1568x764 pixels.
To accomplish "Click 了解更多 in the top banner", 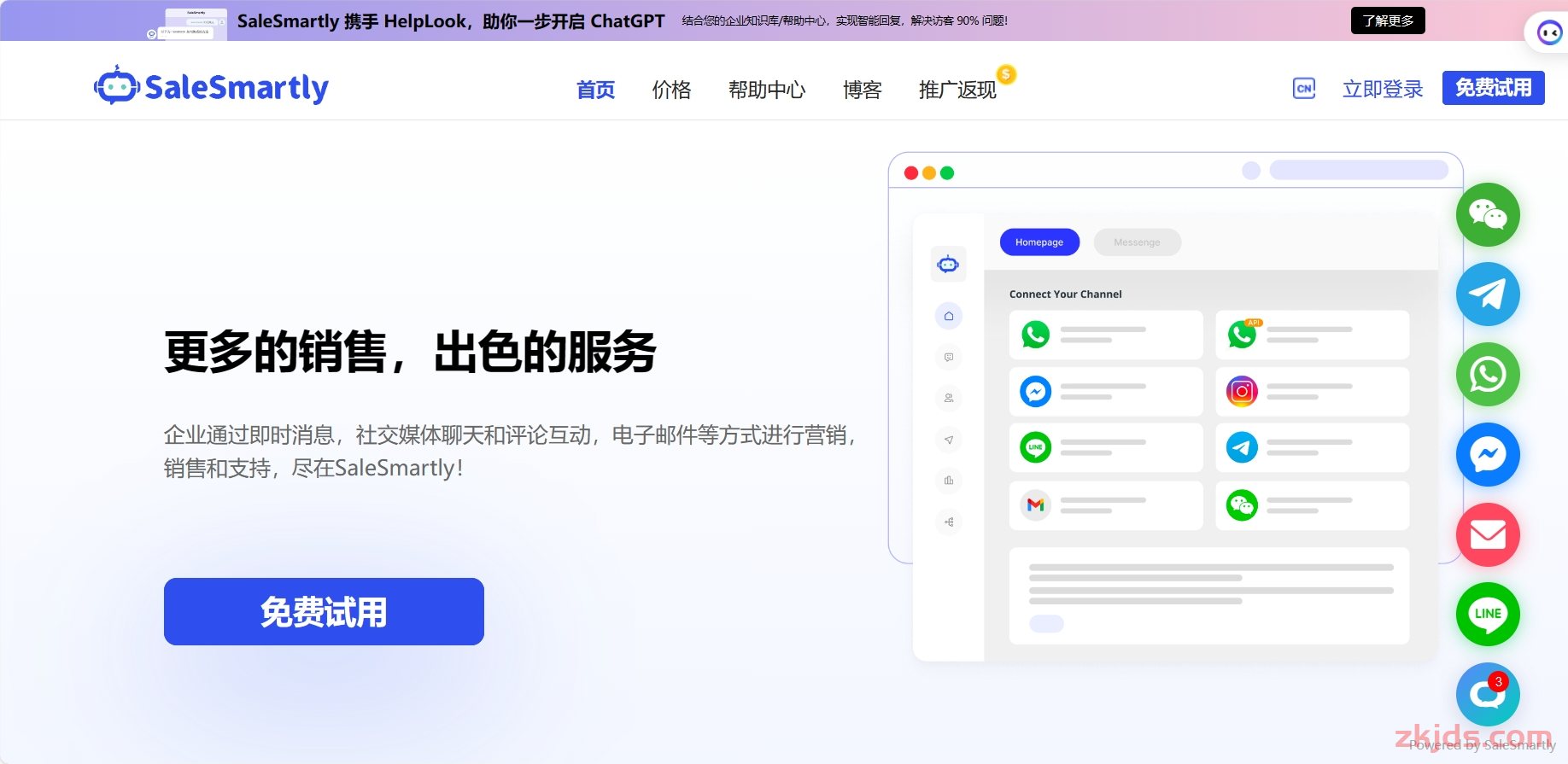I will pyautogui.click(x=1388, y=20).
